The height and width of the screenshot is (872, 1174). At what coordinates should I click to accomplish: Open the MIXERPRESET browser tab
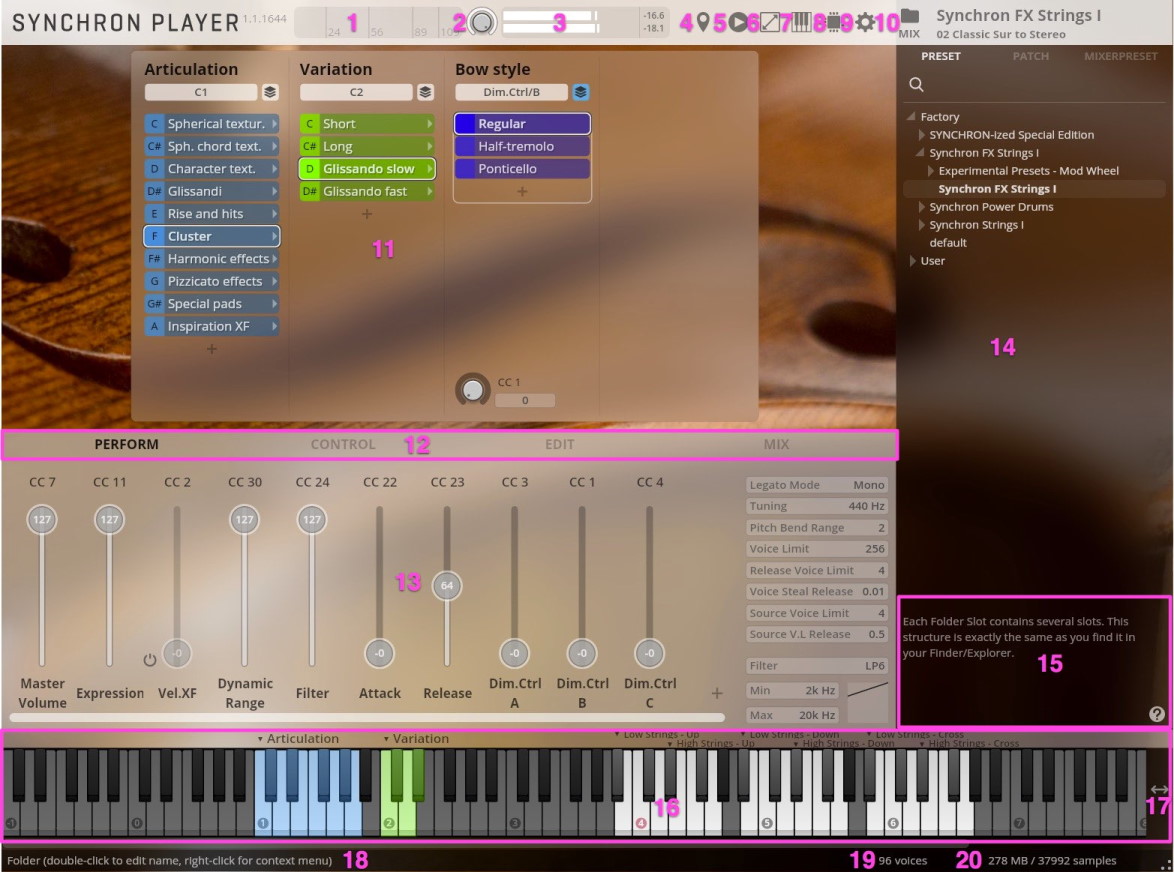pyautogui.click(x=1121, y=56)
